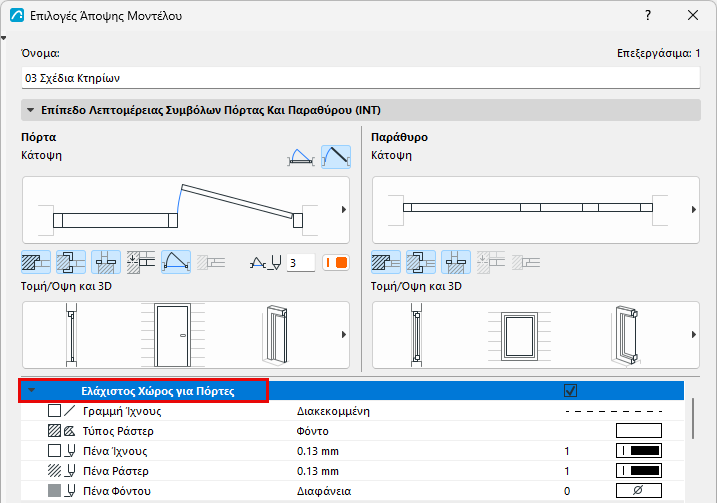Toggle the second door frame detail icon
This screenshot has width=717, height=503.
coord(71,262)
